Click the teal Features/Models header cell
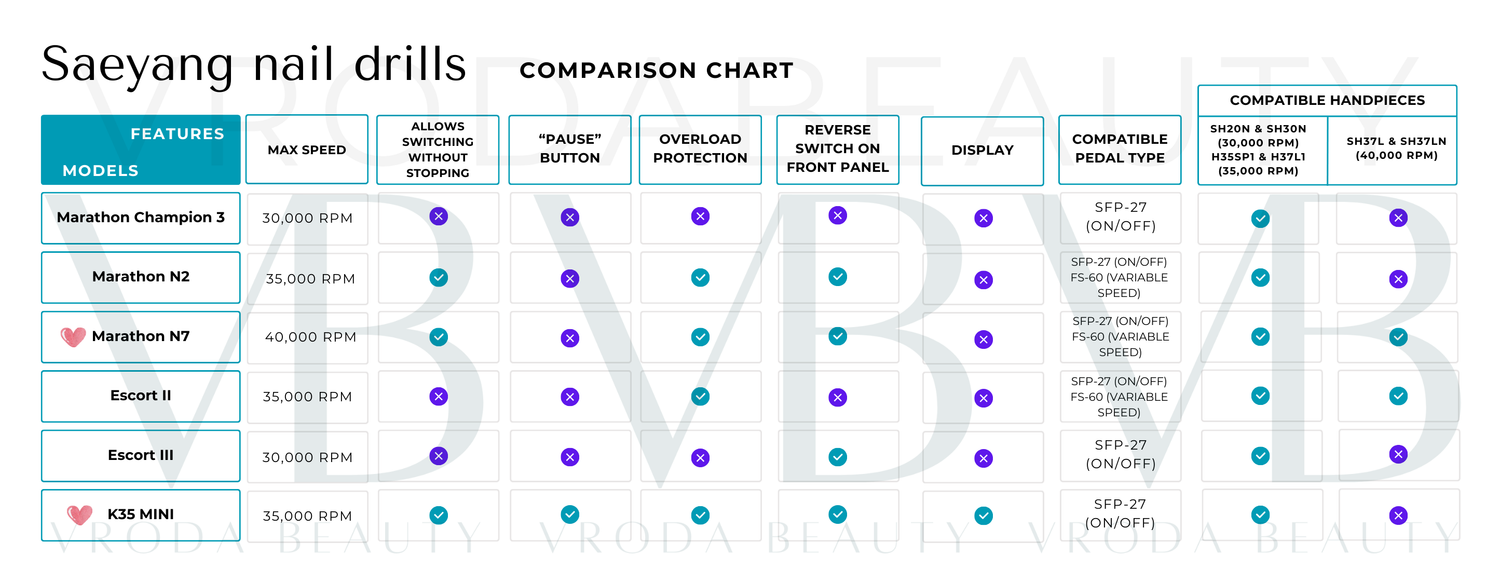1500x583 pixels. (141, 150)
